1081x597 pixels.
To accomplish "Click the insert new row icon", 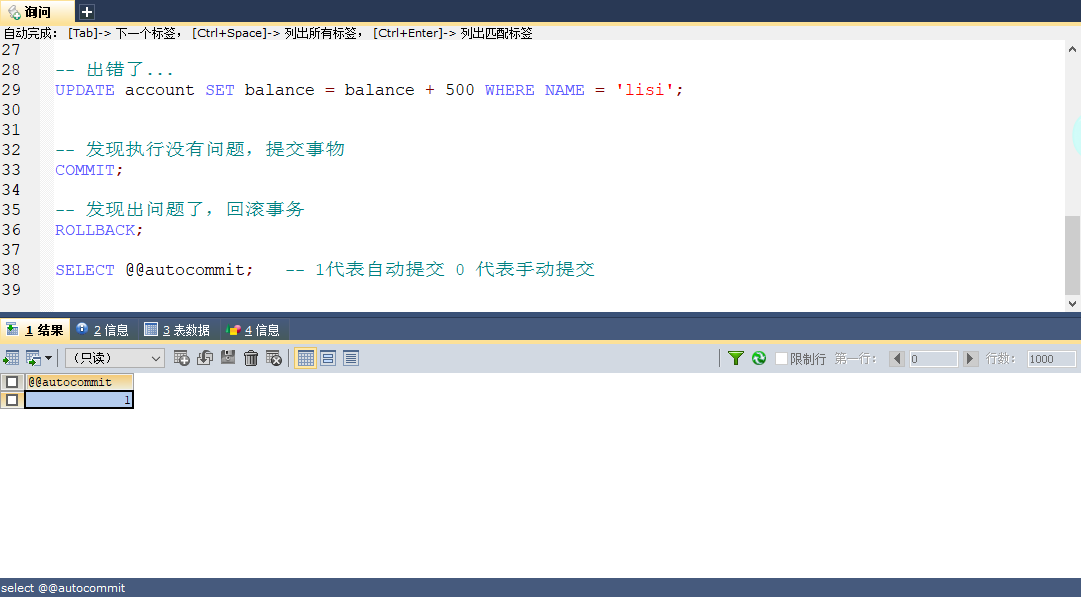I will click(x=182, y=358).
